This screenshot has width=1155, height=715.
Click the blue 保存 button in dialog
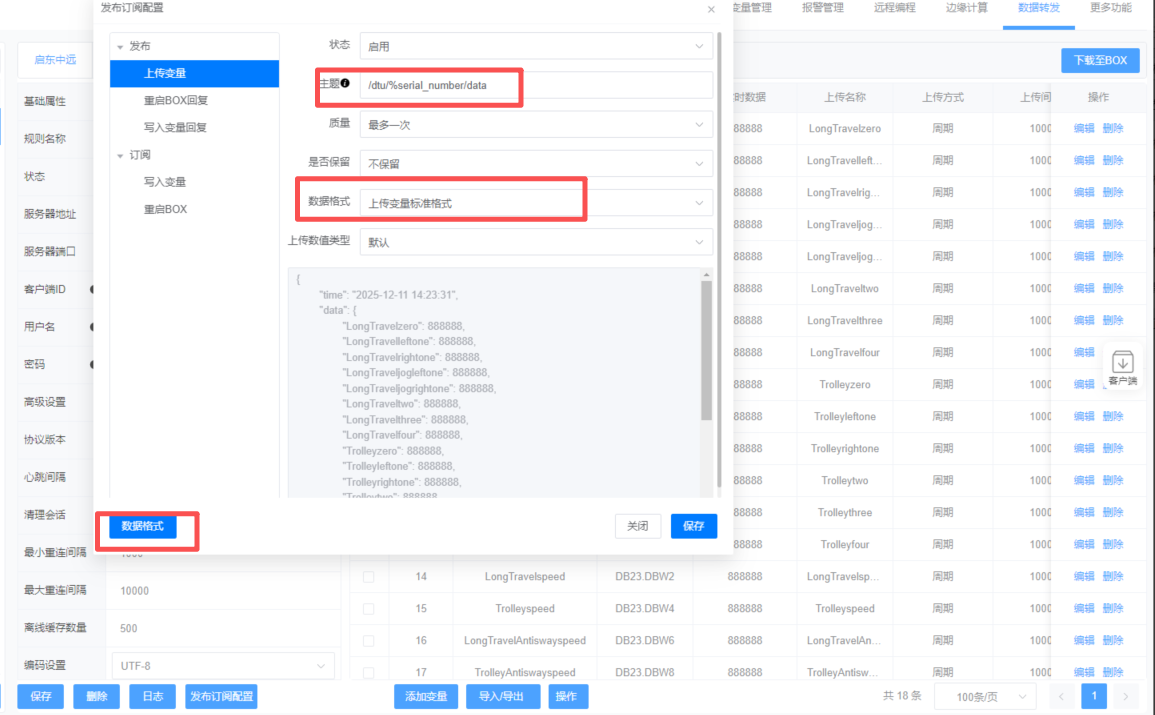pos(693,526)
